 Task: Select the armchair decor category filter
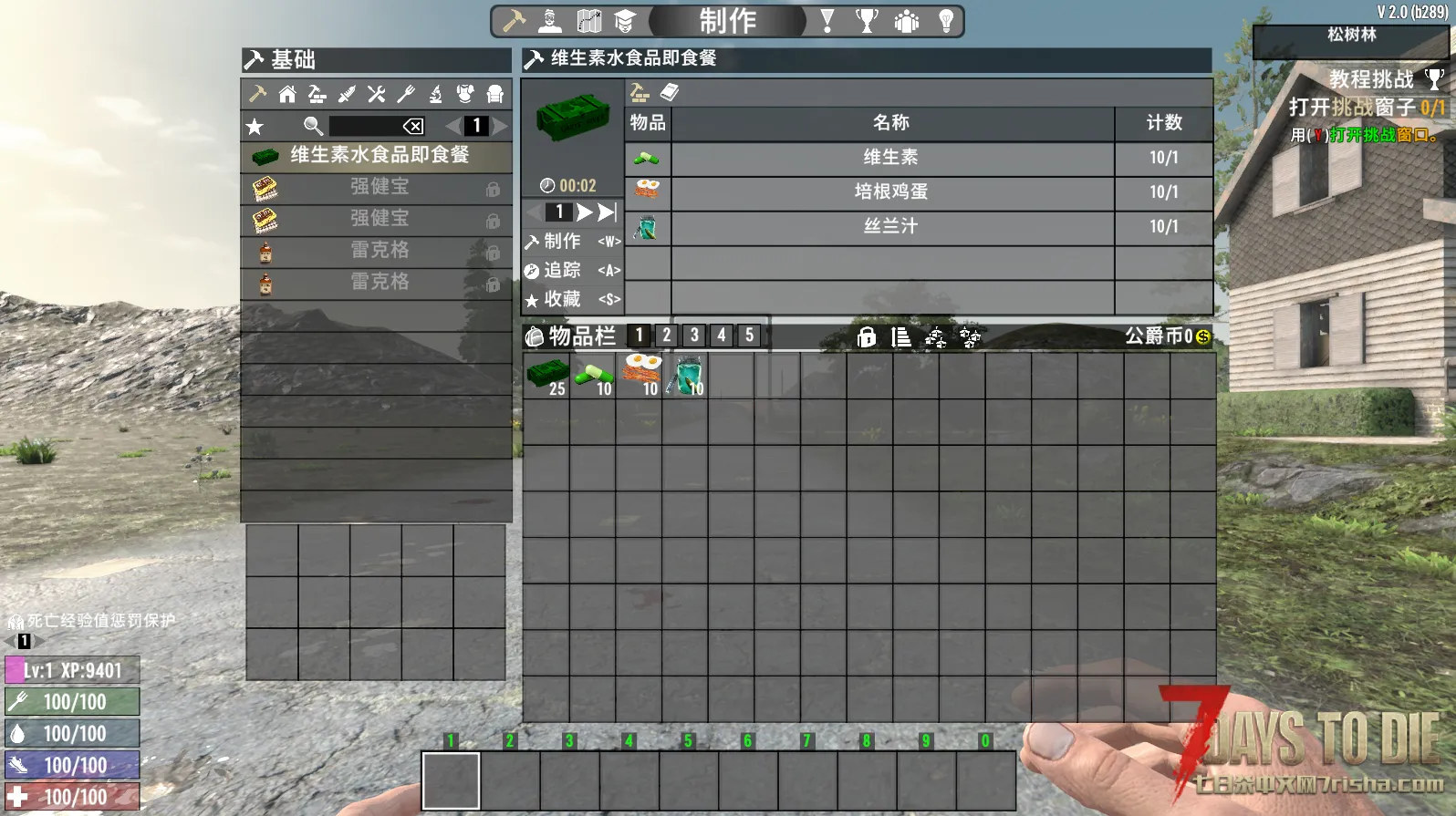pos(495,94)
